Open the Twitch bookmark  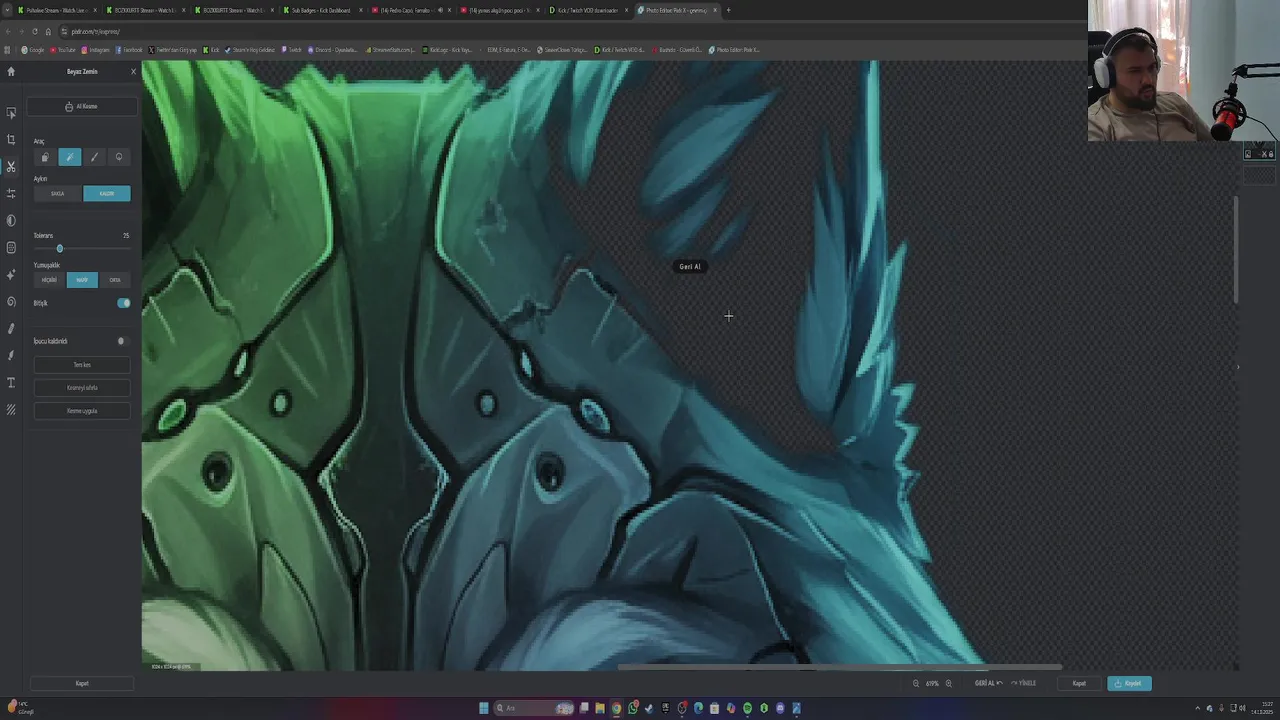click(292, 49)
